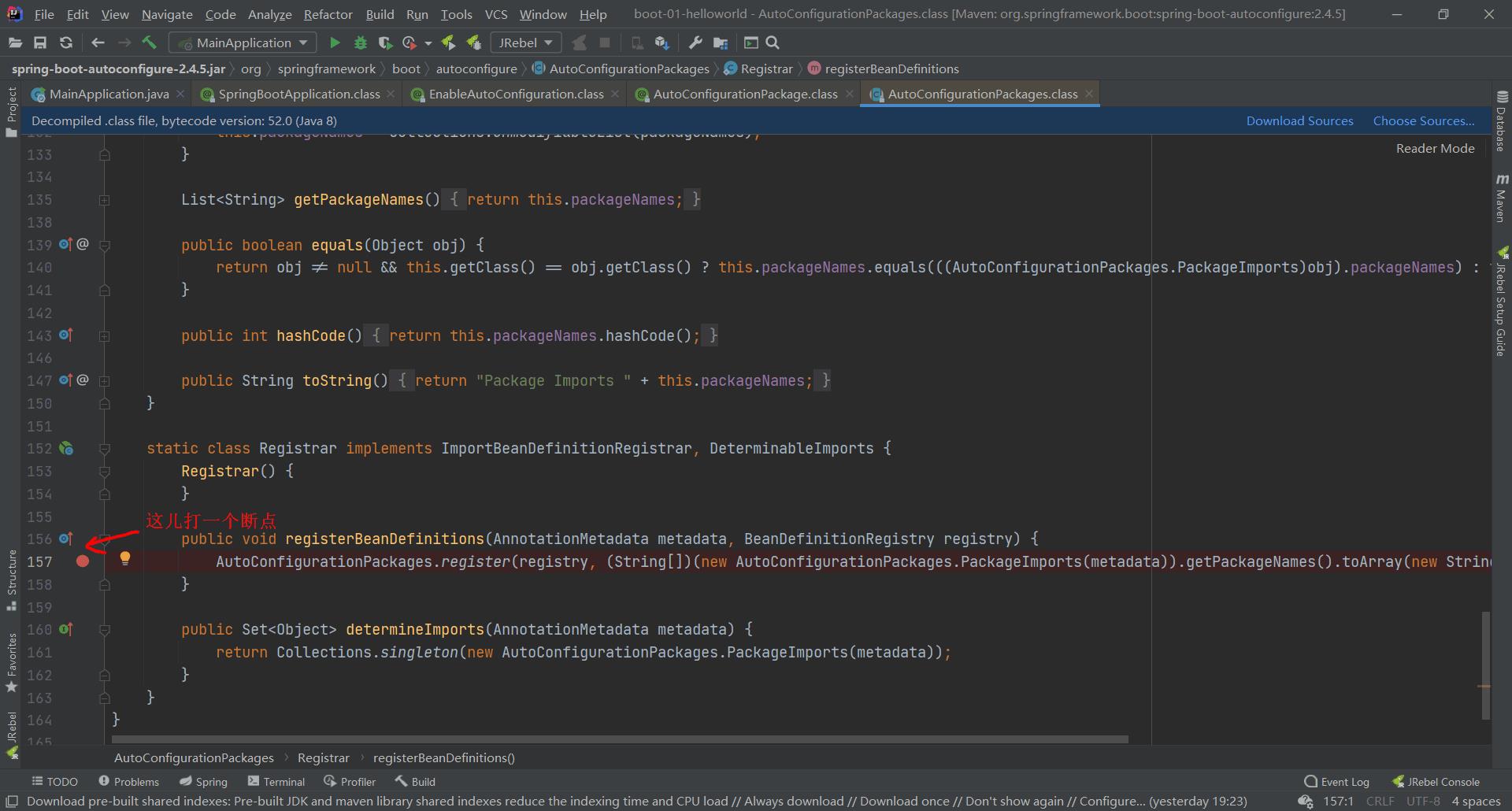Click the Debug with JRebel rocket icon
Screen dimensions: 1512x811
pos(473,43)
